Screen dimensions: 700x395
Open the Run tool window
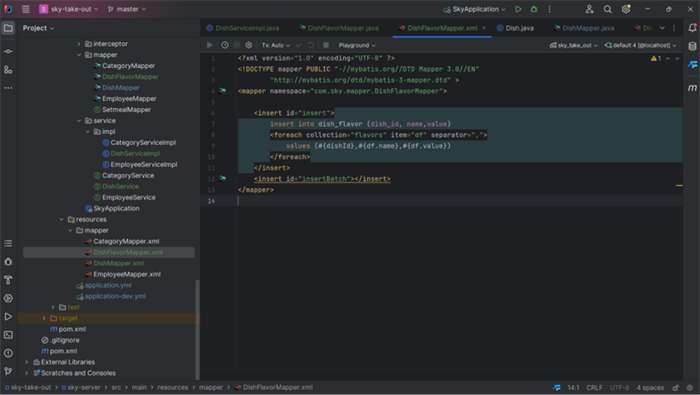pyautogui.click(x=8, y=316)
